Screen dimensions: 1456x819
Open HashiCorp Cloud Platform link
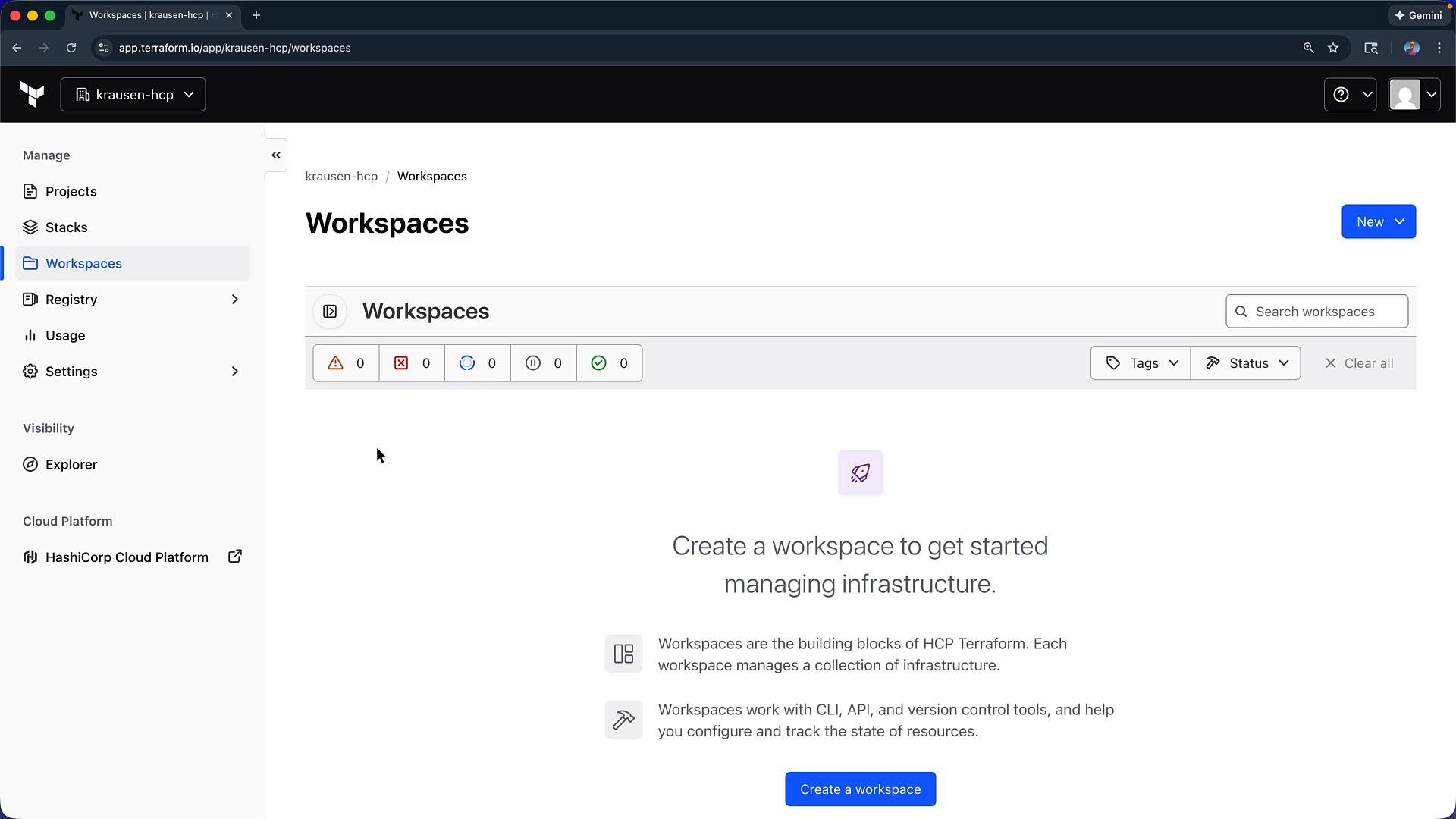point(133,557)
